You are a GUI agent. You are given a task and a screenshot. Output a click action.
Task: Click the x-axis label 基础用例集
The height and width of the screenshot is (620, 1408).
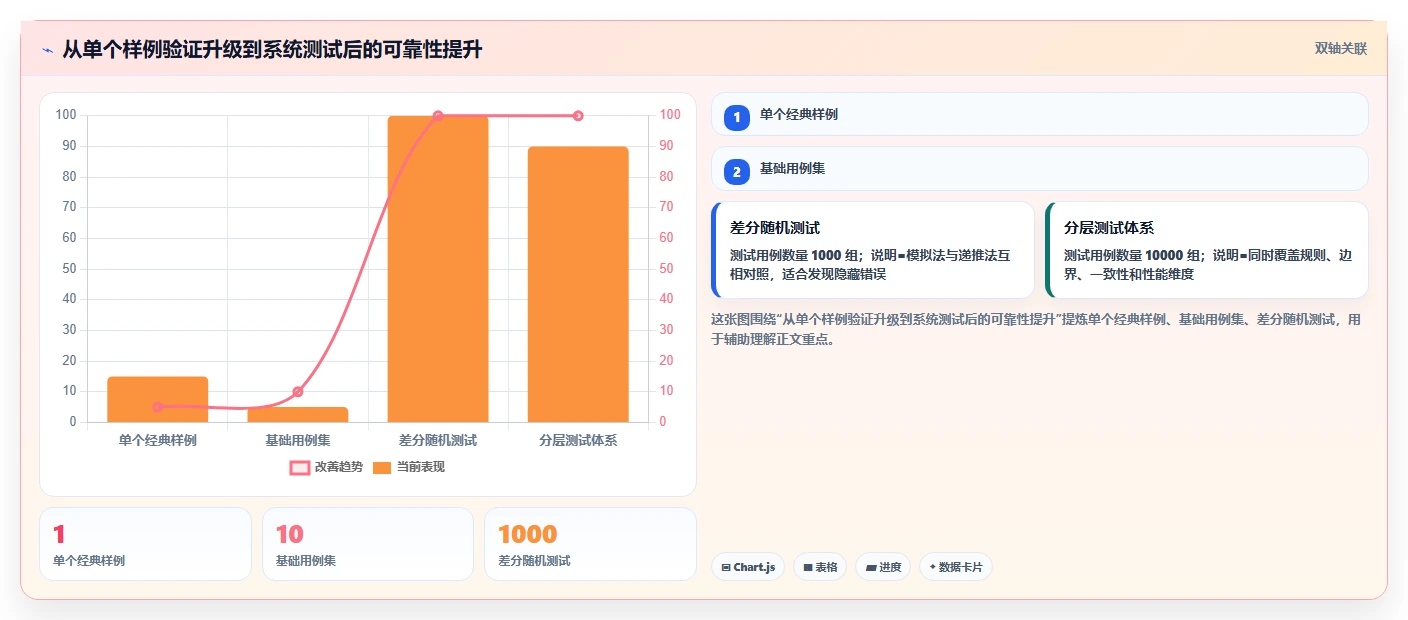coord(298,440)
